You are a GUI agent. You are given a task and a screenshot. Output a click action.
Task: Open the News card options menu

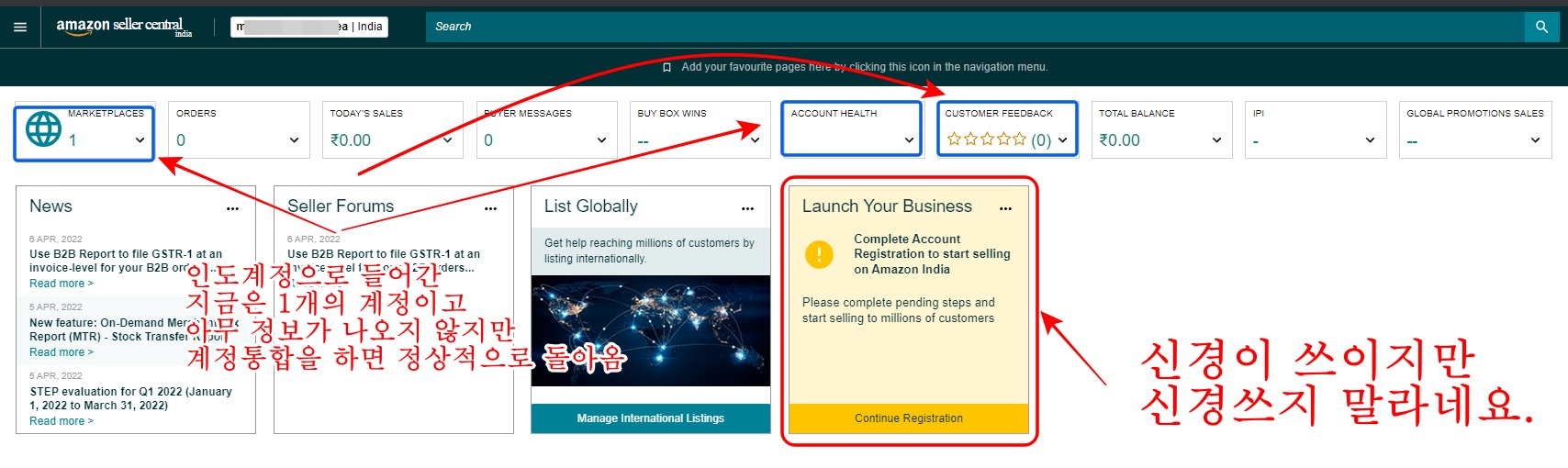coord(233,209)
